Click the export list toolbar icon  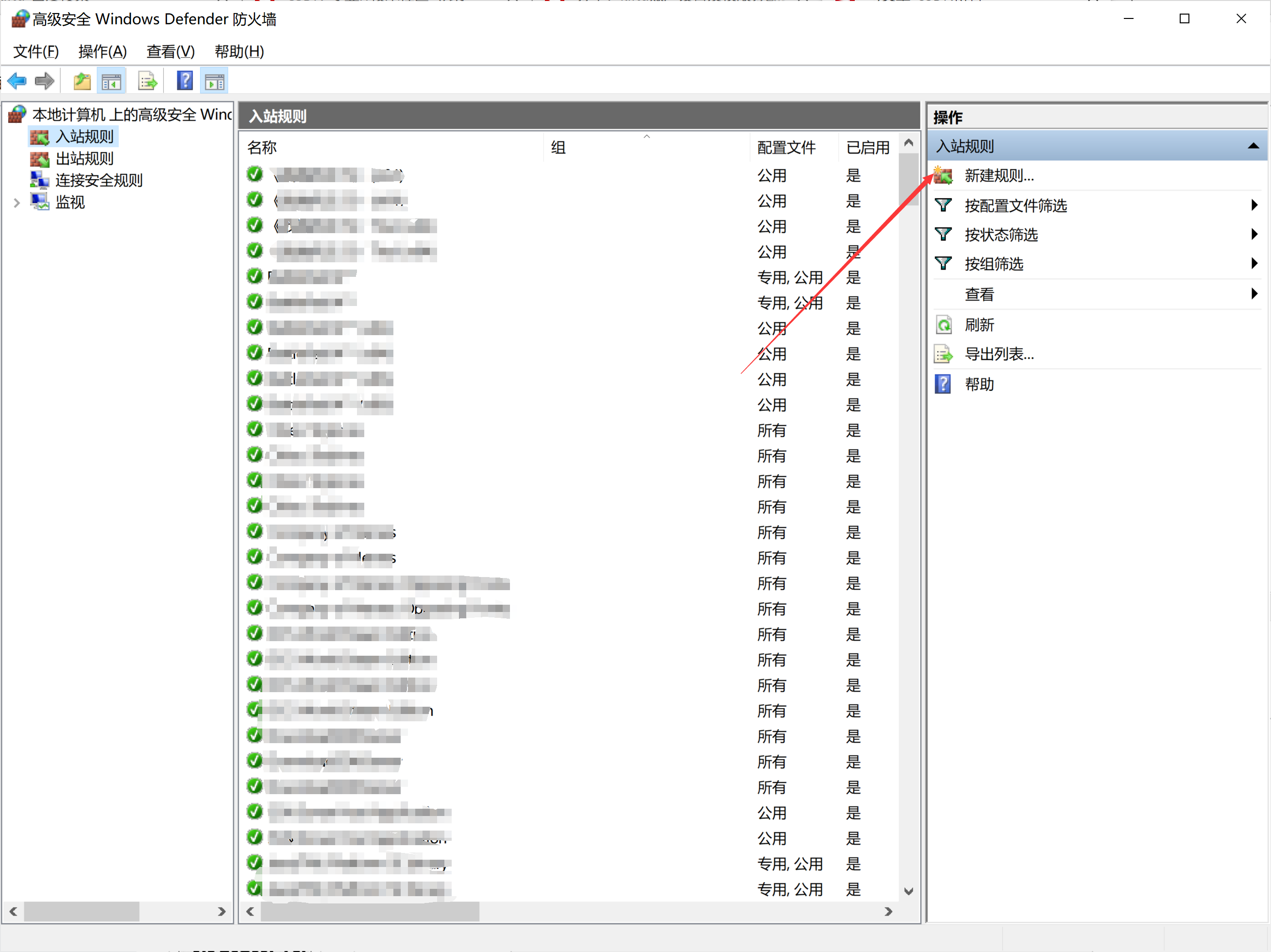coord(148,81)
